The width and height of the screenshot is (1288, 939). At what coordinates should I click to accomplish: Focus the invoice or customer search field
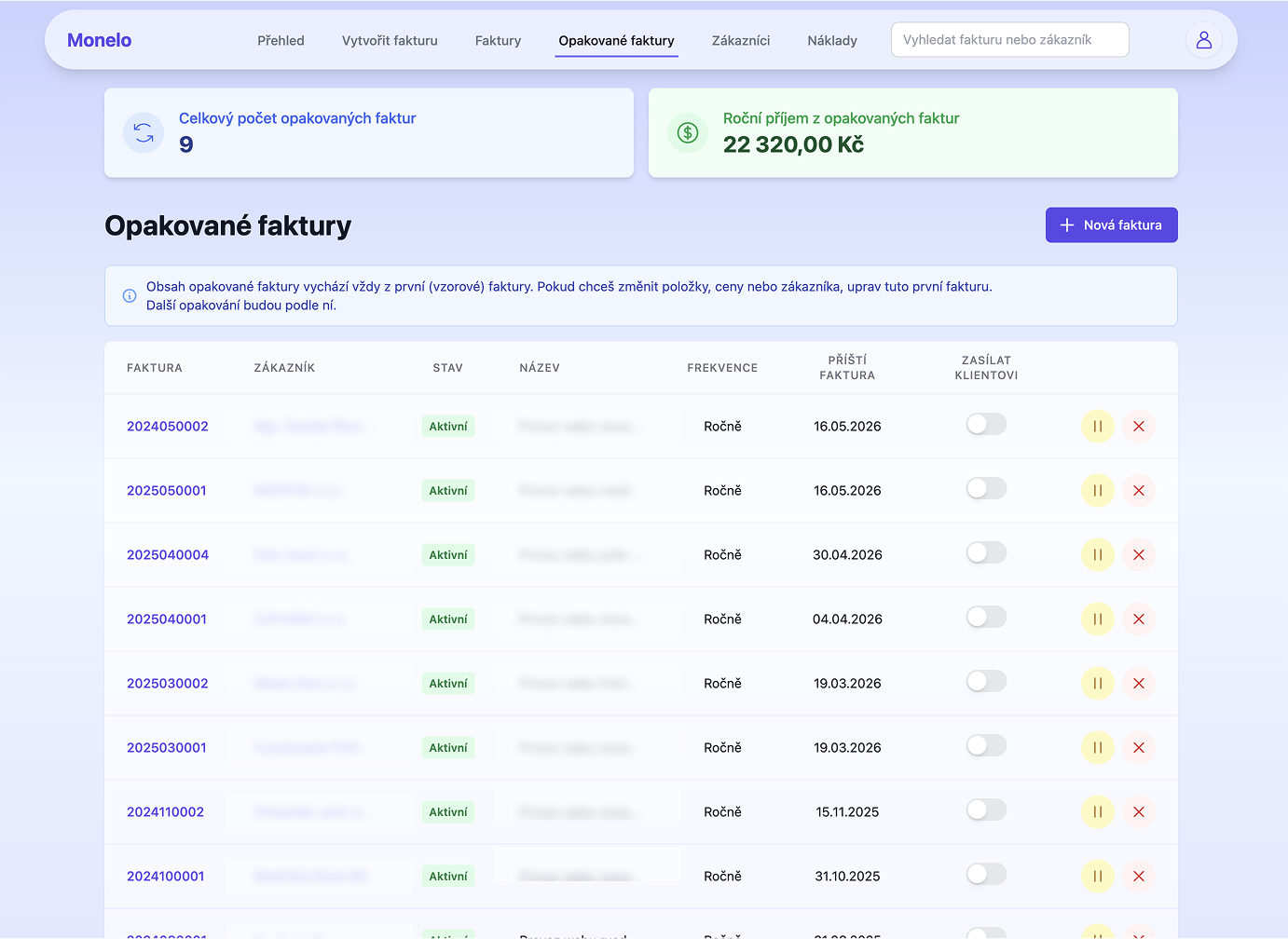pos(1009,40)
